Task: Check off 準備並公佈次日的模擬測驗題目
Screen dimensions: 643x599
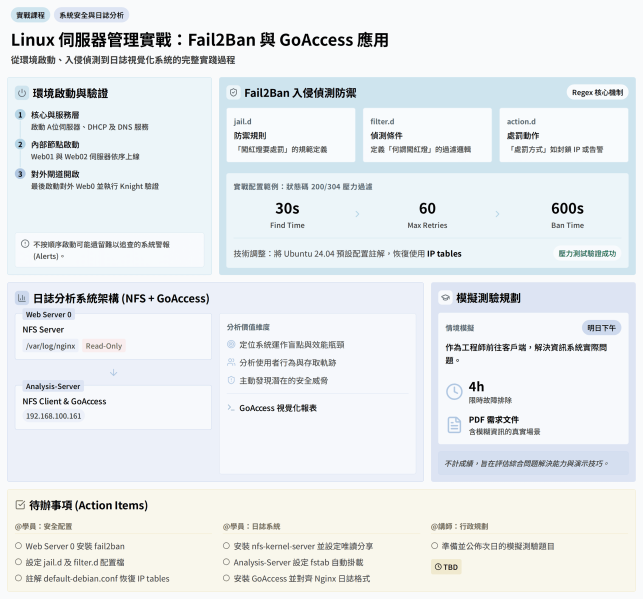Action: (435, 546)
